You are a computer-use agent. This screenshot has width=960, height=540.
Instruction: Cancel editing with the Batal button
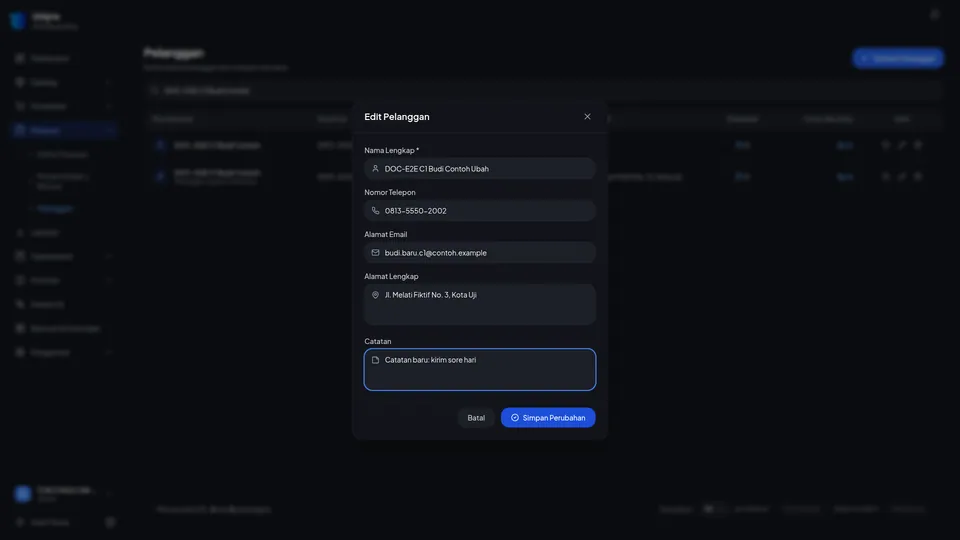point(476,418)
